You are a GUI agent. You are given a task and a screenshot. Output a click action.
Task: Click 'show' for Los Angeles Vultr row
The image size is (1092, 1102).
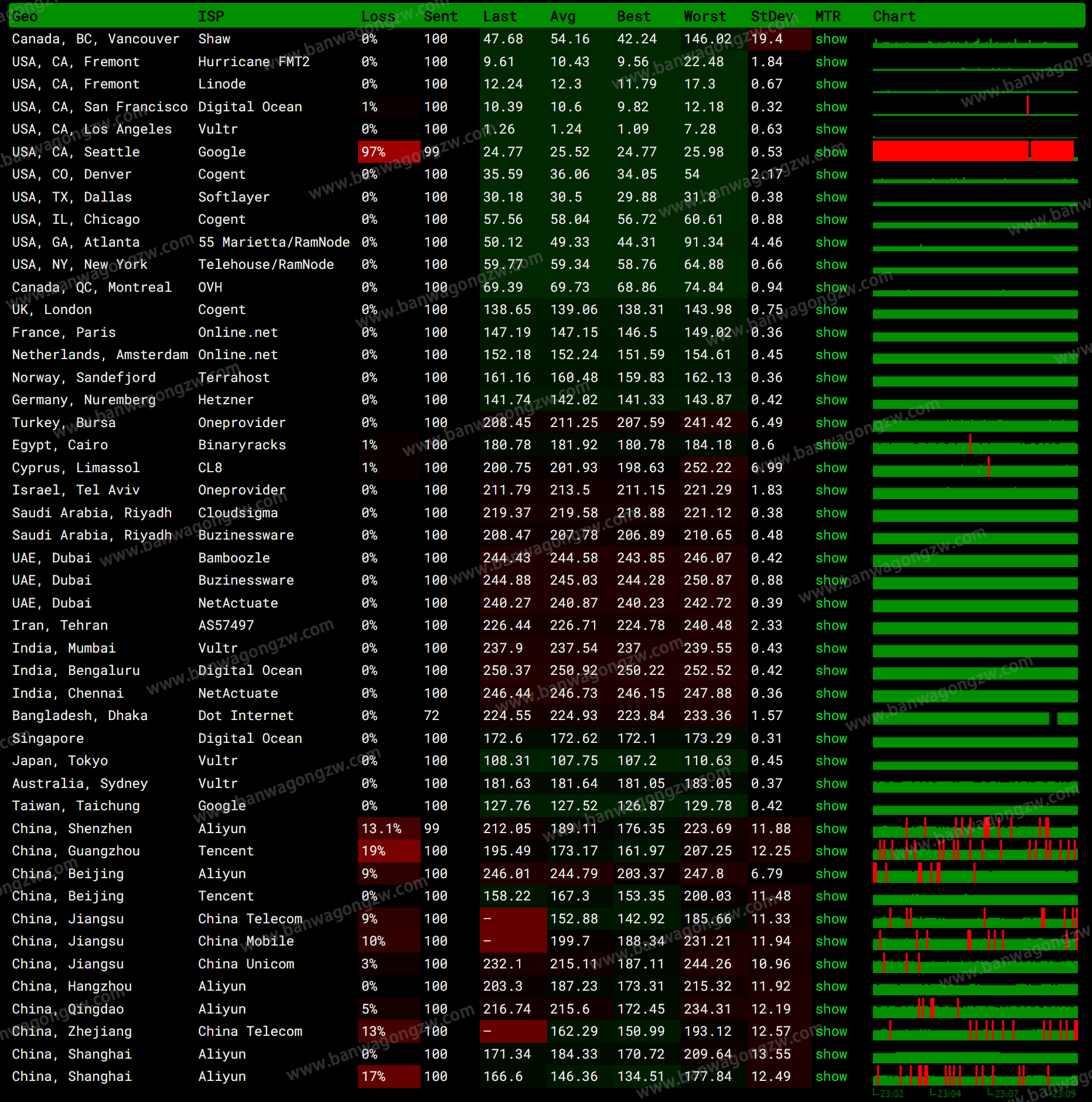point(831,129)
